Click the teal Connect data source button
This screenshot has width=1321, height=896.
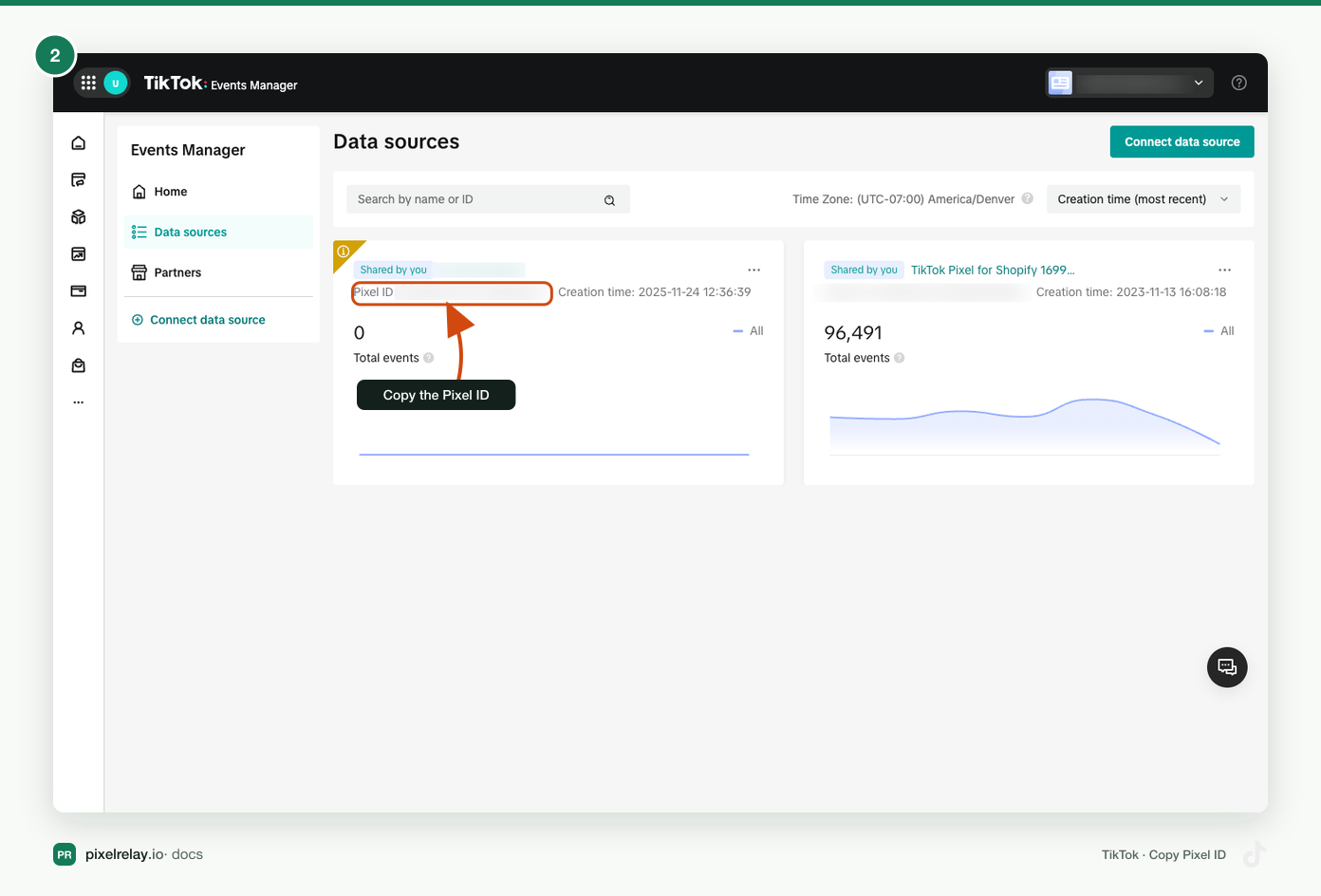(1182, 142)
